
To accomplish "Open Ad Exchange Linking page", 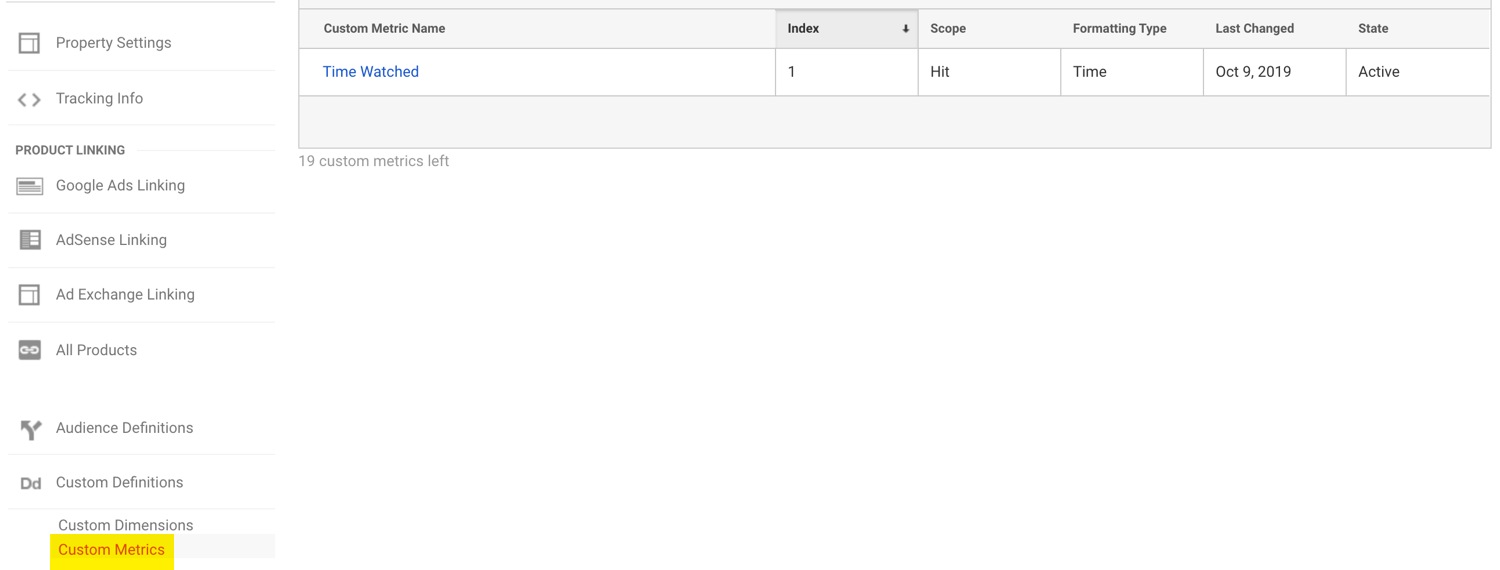I will tap(125, 294).
